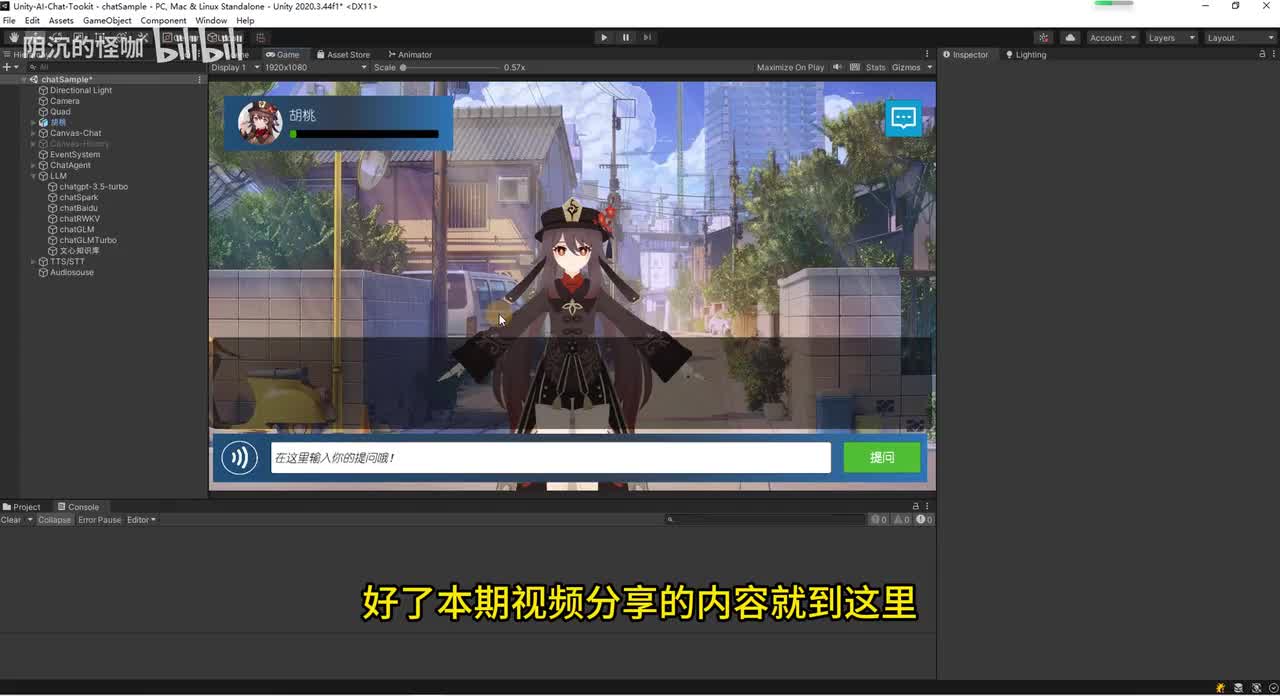Lock the Inspector panel
This screenshot has width=1280, height=696.
[x=1261, y=54]
